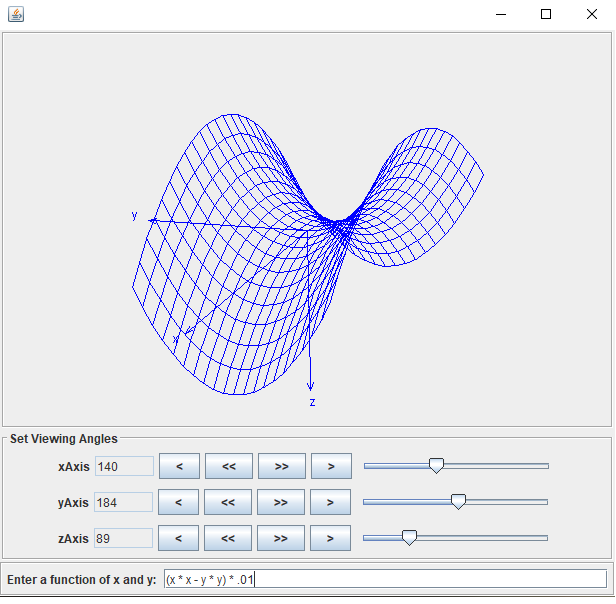Click the zAxis angle field showing 89
Viewport: 616px width, 604px height.
coord(124,538)
